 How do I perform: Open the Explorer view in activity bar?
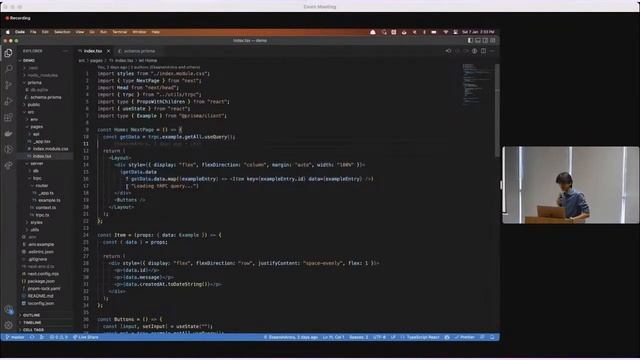8,53
